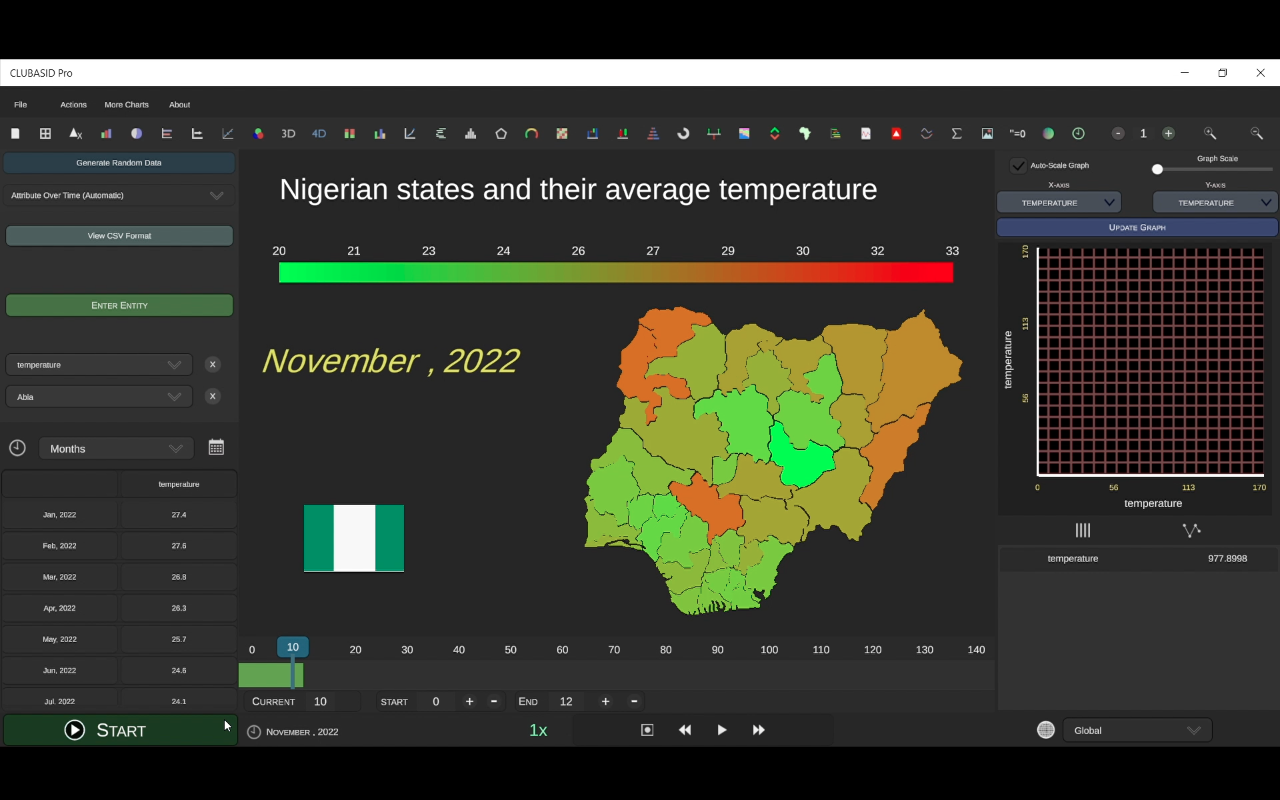This screenshot has height=800, width=1280.
Task: Expand the Global scope dropdown
Action: [1137, 730]
